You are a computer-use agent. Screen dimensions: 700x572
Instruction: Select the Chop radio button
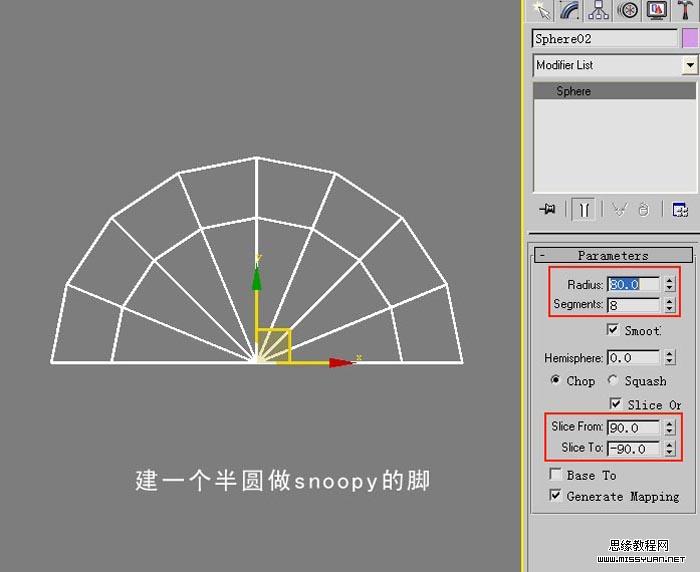coord(555,380)
